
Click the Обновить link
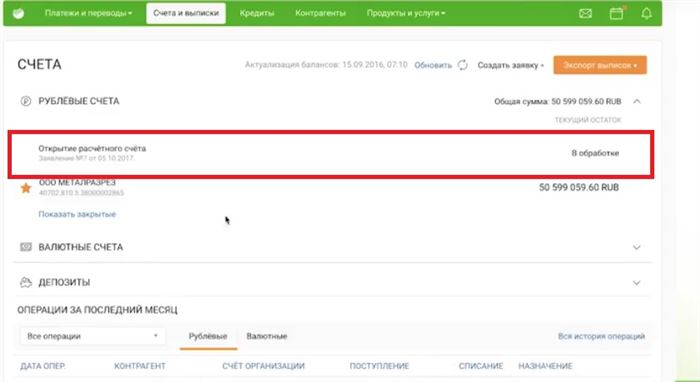(433, 65)
